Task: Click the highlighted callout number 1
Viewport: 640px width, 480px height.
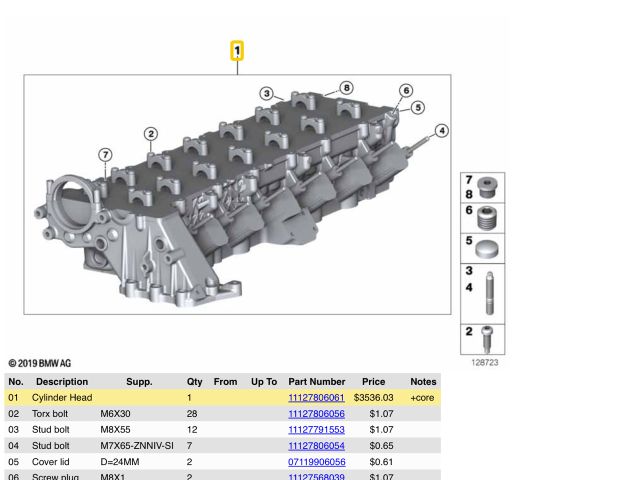Action: (238, 50)
